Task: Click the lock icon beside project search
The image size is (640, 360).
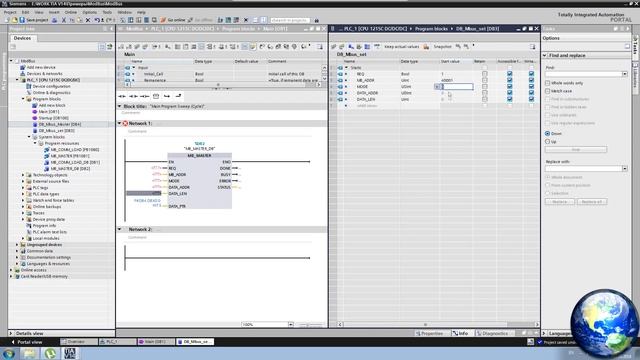Action: pyautogui.click(x=316, y=20)
